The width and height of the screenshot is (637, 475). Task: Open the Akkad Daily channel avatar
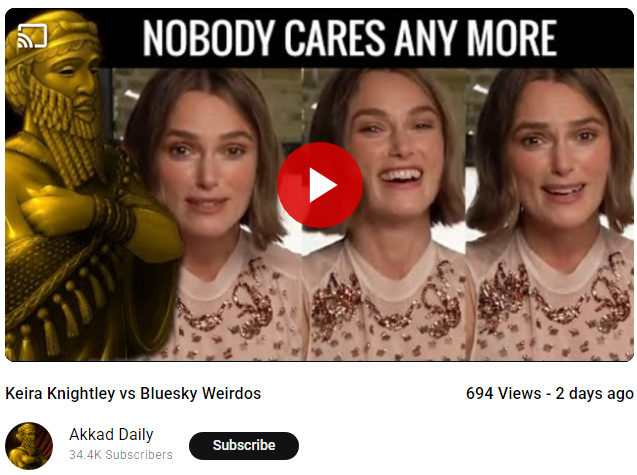(x=29, y=446)
